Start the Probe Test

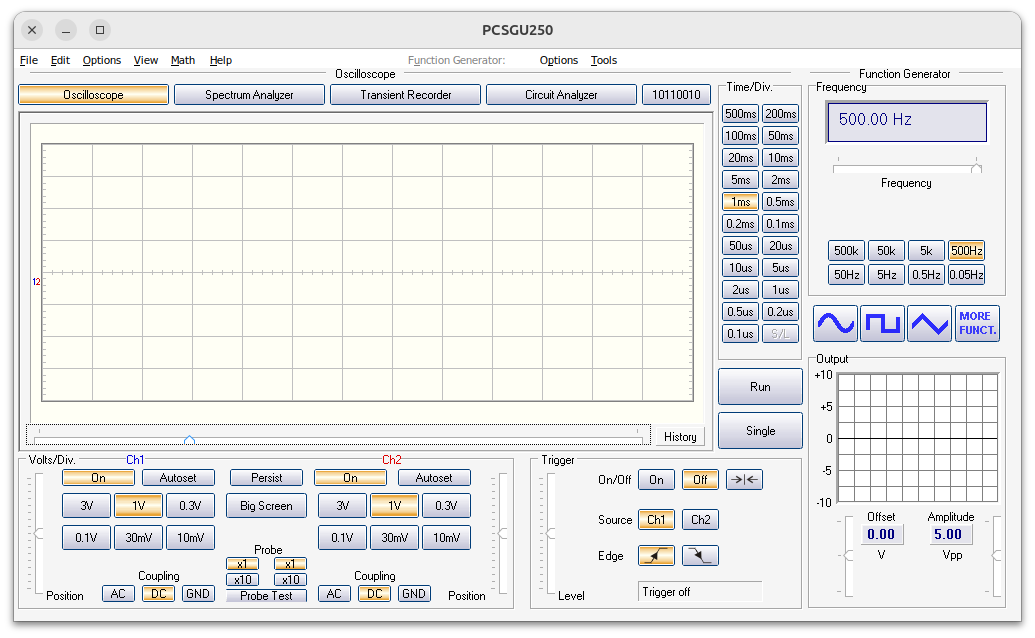coord(267,596)
